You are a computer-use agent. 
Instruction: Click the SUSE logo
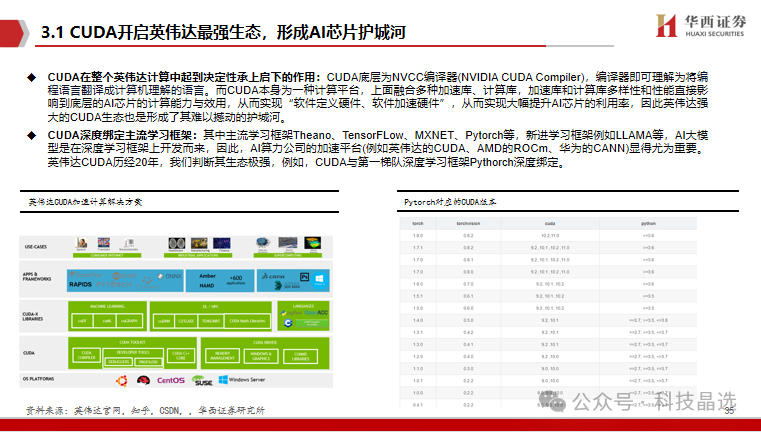point(202,381)
